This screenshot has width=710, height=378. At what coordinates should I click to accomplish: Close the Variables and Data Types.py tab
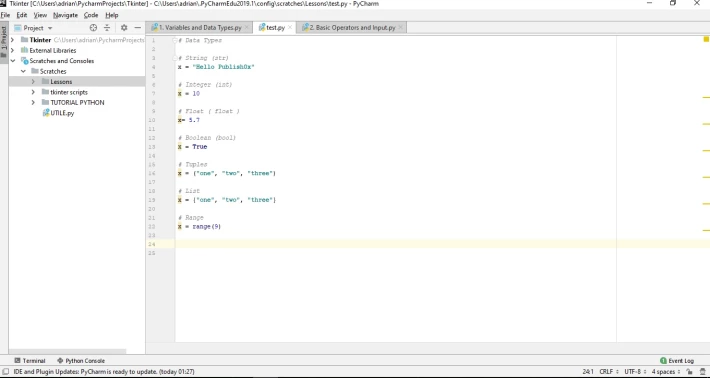point(246,28)
